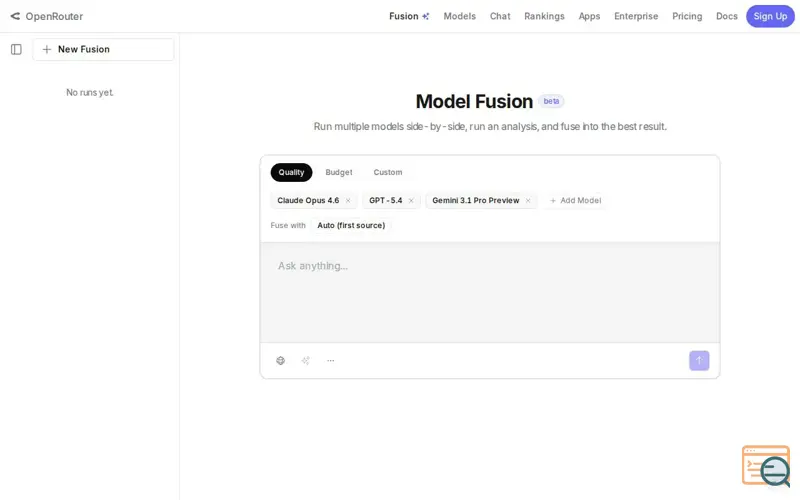Click Add Model button
Screen dimensions: 800x500
click(x=575, y=201)
